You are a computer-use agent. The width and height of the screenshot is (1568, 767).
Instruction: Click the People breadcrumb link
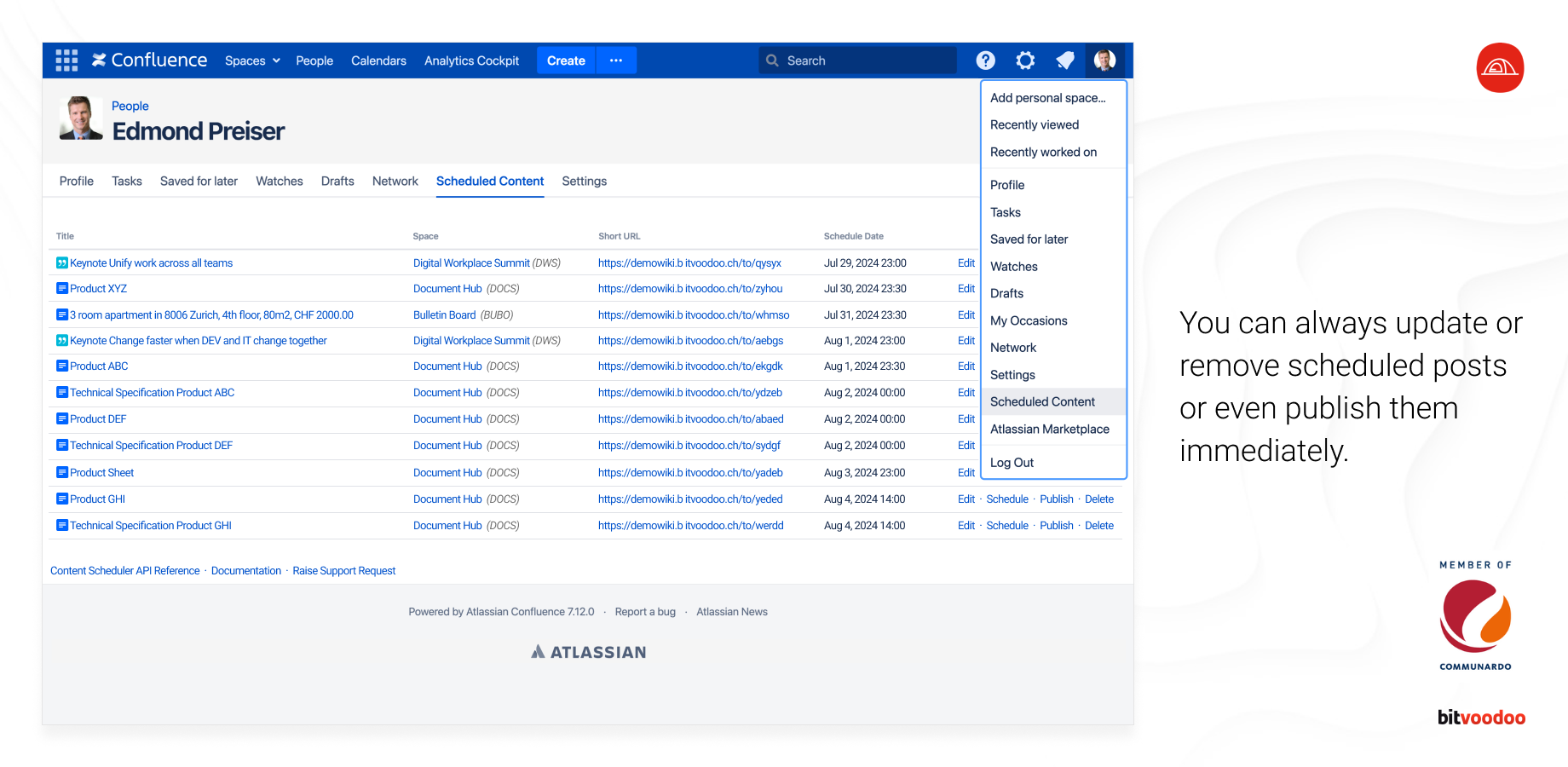point(130,106)
